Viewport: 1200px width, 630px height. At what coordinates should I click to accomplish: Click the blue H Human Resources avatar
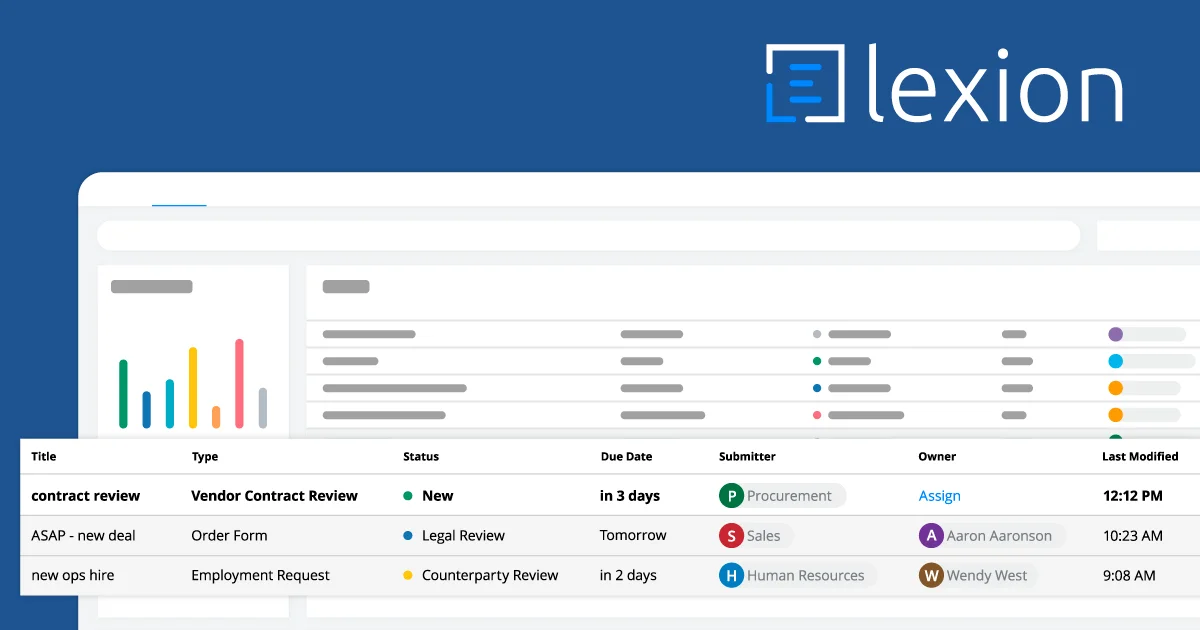(x=731, y=576)
